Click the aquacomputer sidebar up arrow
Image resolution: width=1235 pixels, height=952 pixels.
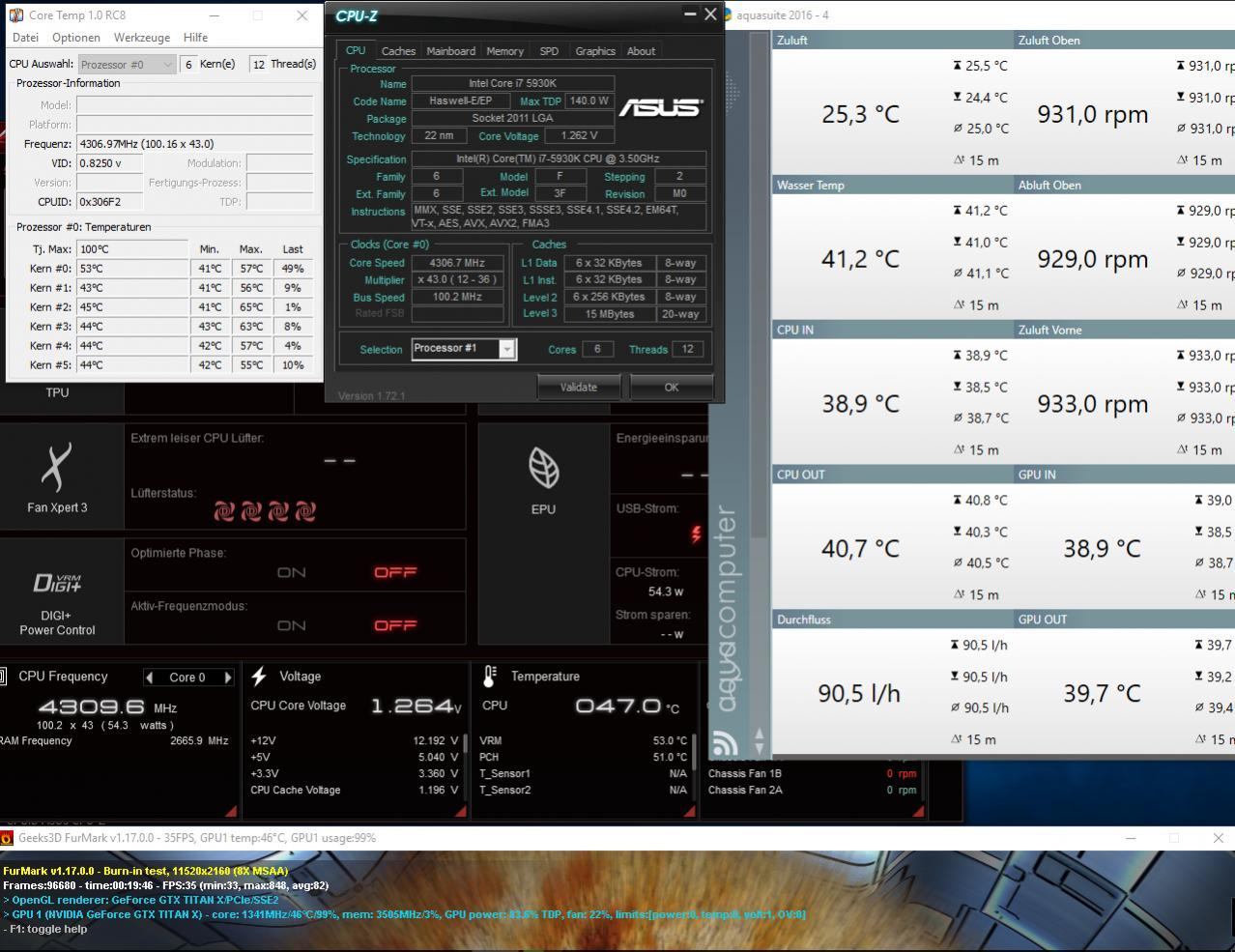(759, 734)
